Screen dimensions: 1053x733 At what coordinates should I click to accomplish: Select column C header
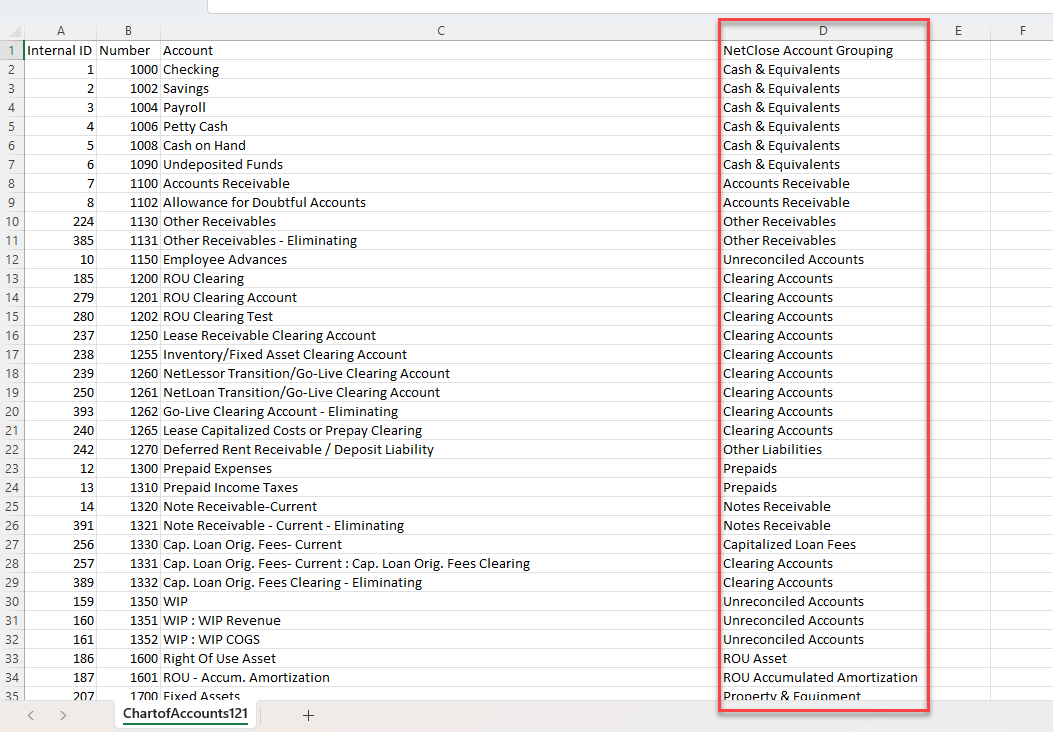click(440, 31)
